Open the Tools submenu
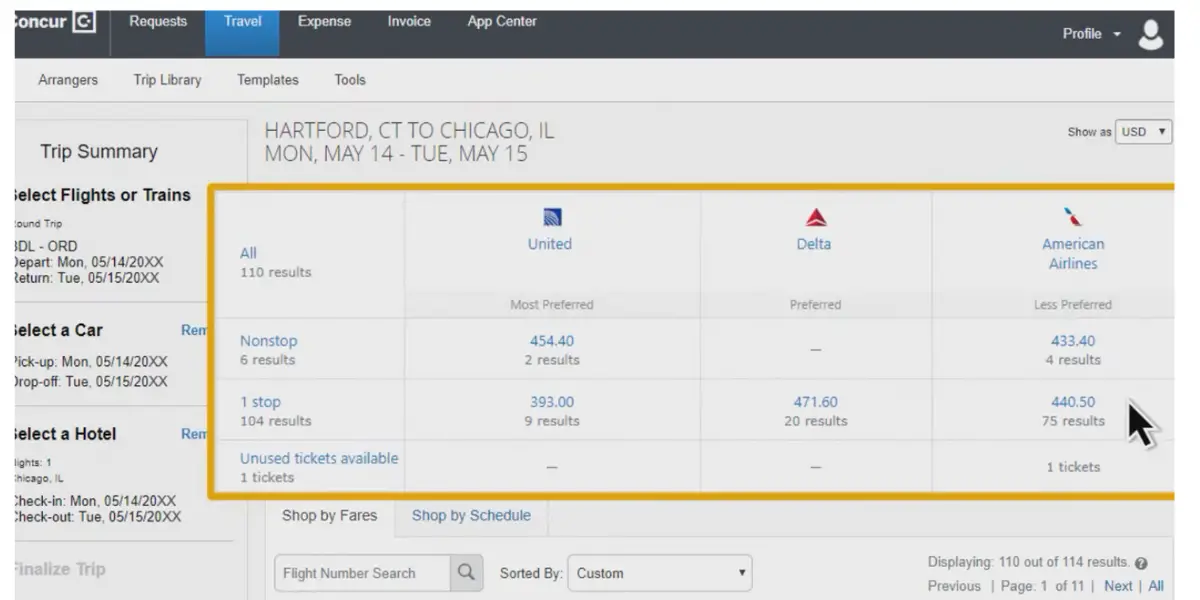Screen dimensions: 1200x600 350,80
